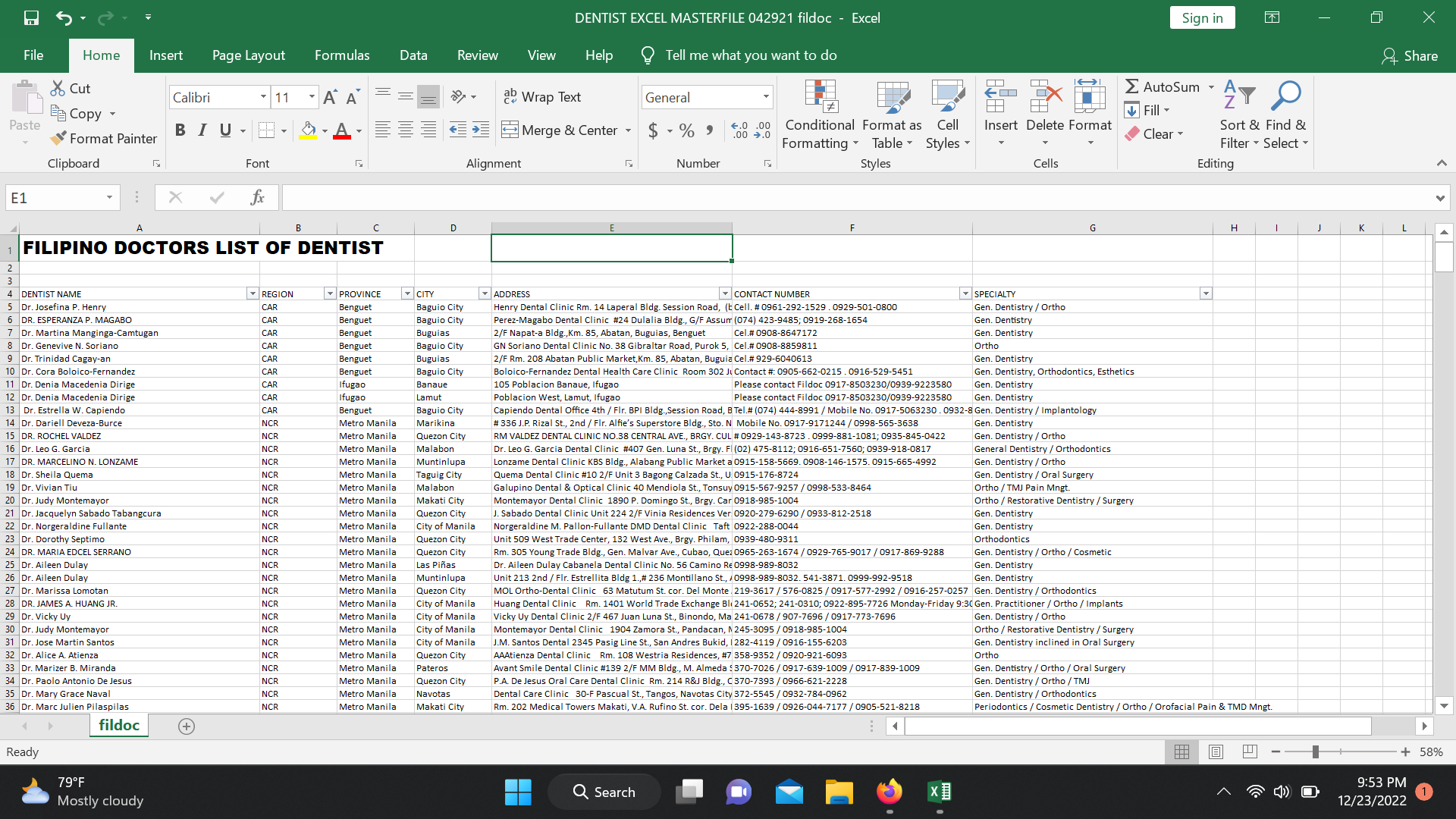Click the Format Painter brush icon
The image size is (1456, 819).
(x=58, y=139)
